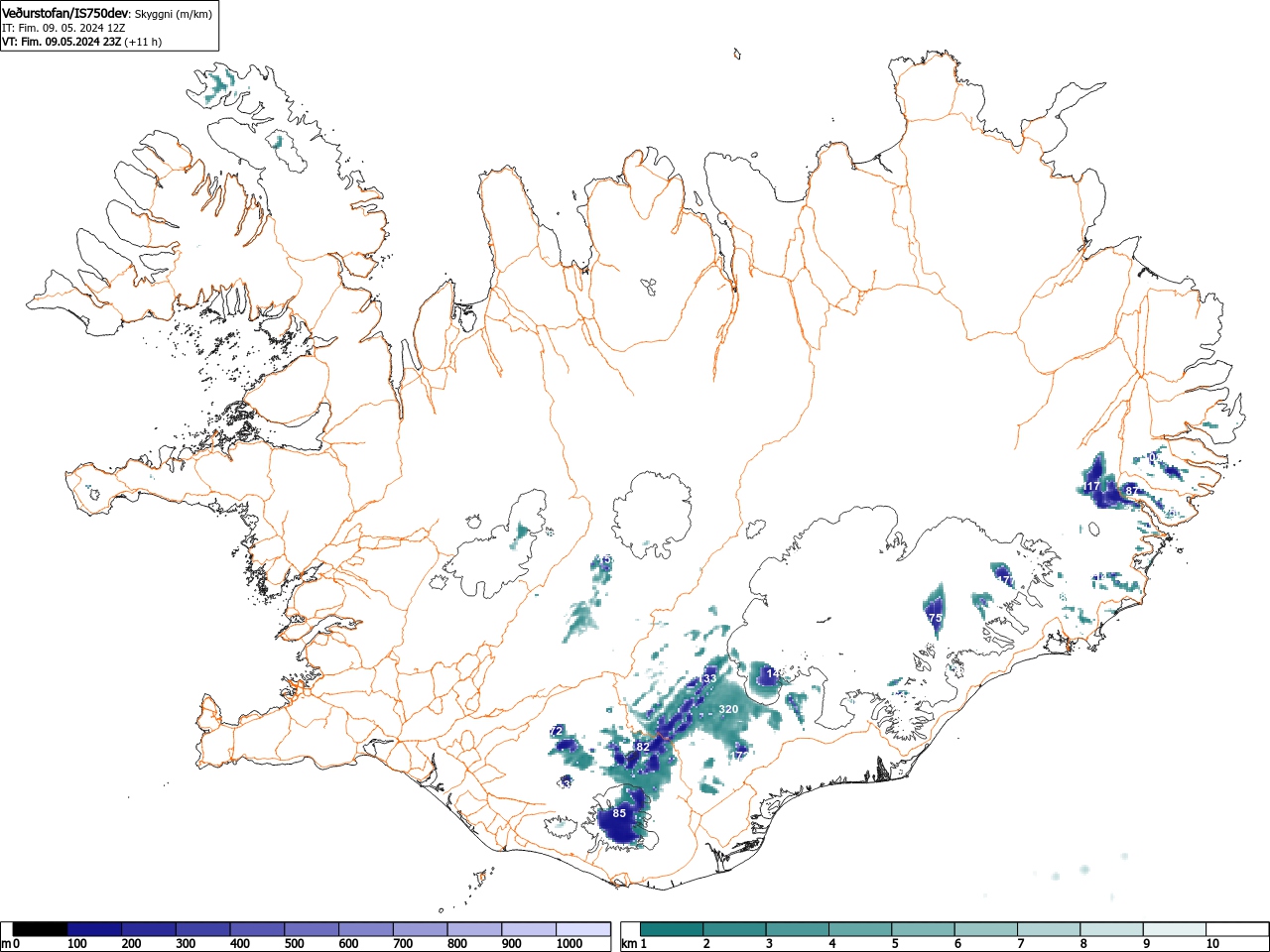The width and height of the screenshot is (1270, 952).
Task: Click the 3–4 km legend swatch
Action: point(799,929)
